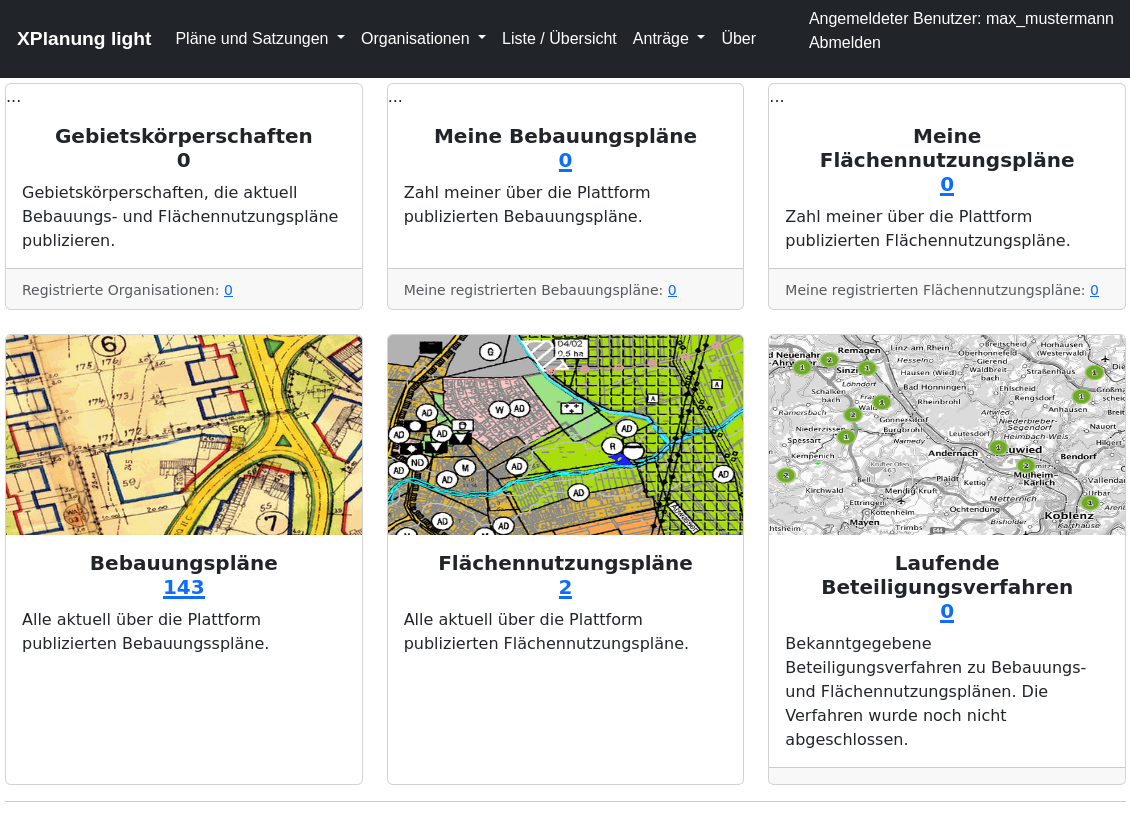
Task: Select the "2" cluster marker near Kempenich
Action: point(785,474)
